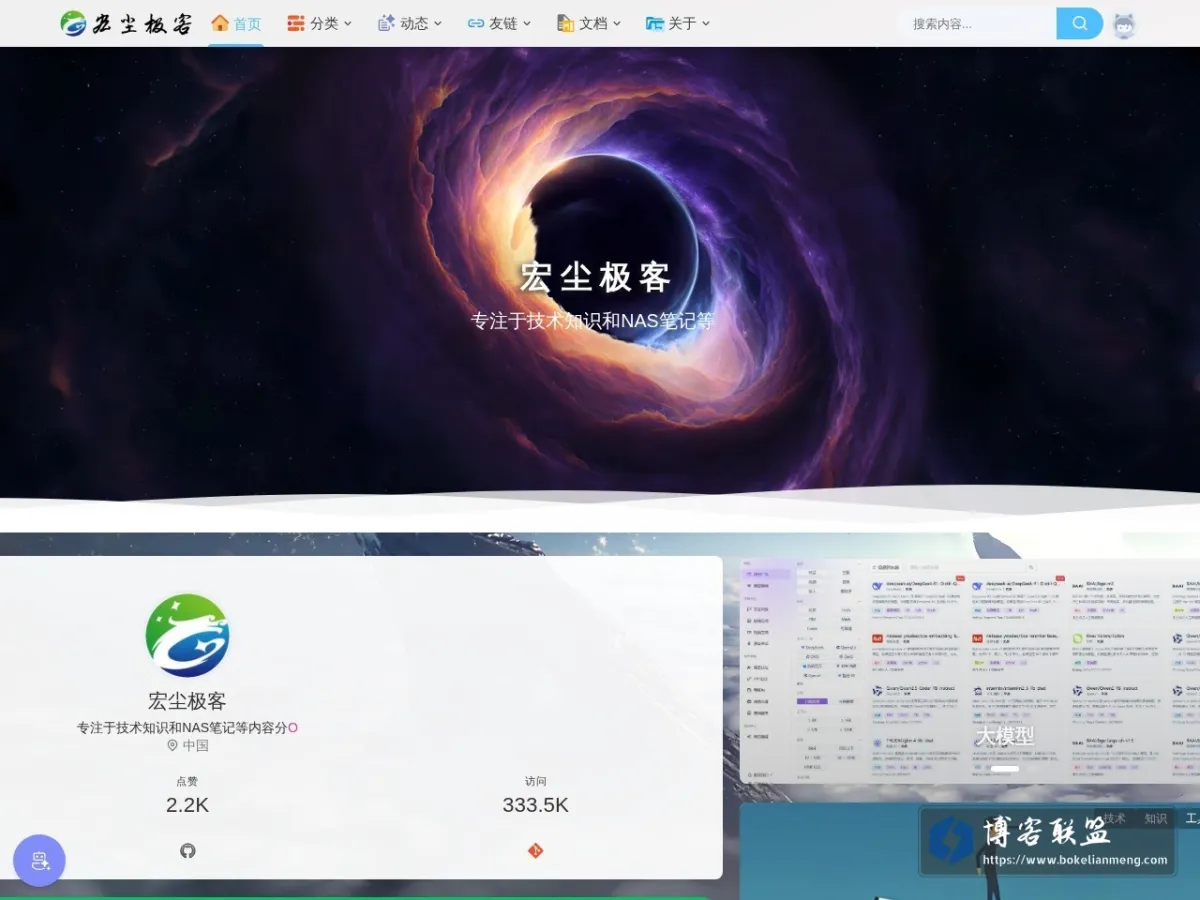Viewport: 1200px width, 900px height.
Task: Expand the 分类 dropdown chevron
Action: click(348, 23)
